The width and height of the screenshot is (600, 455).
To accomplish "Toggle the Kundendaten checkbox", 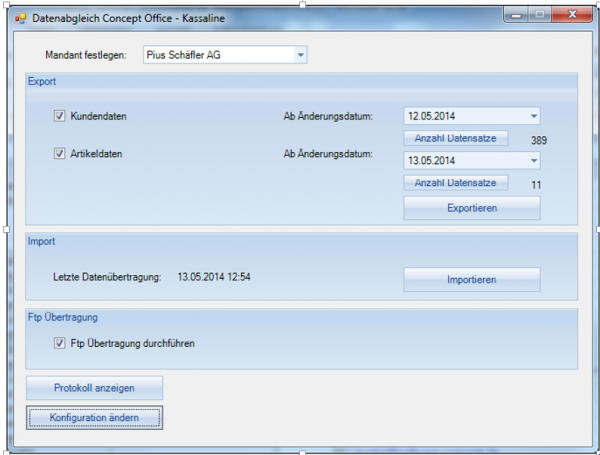I will [60, 117].
